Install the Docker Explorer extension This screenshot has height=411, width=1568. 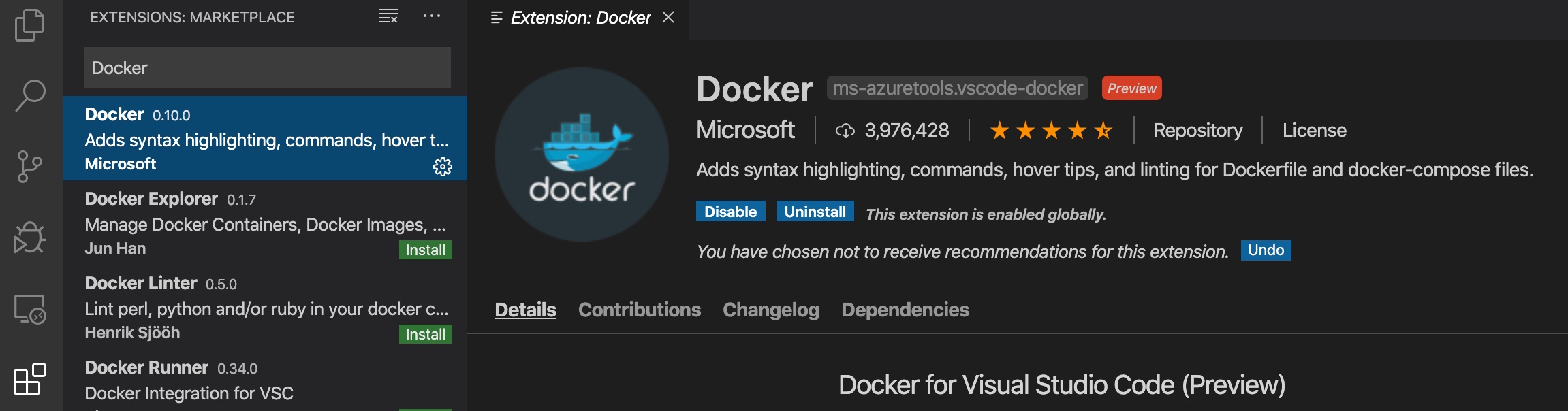point(425,250)
